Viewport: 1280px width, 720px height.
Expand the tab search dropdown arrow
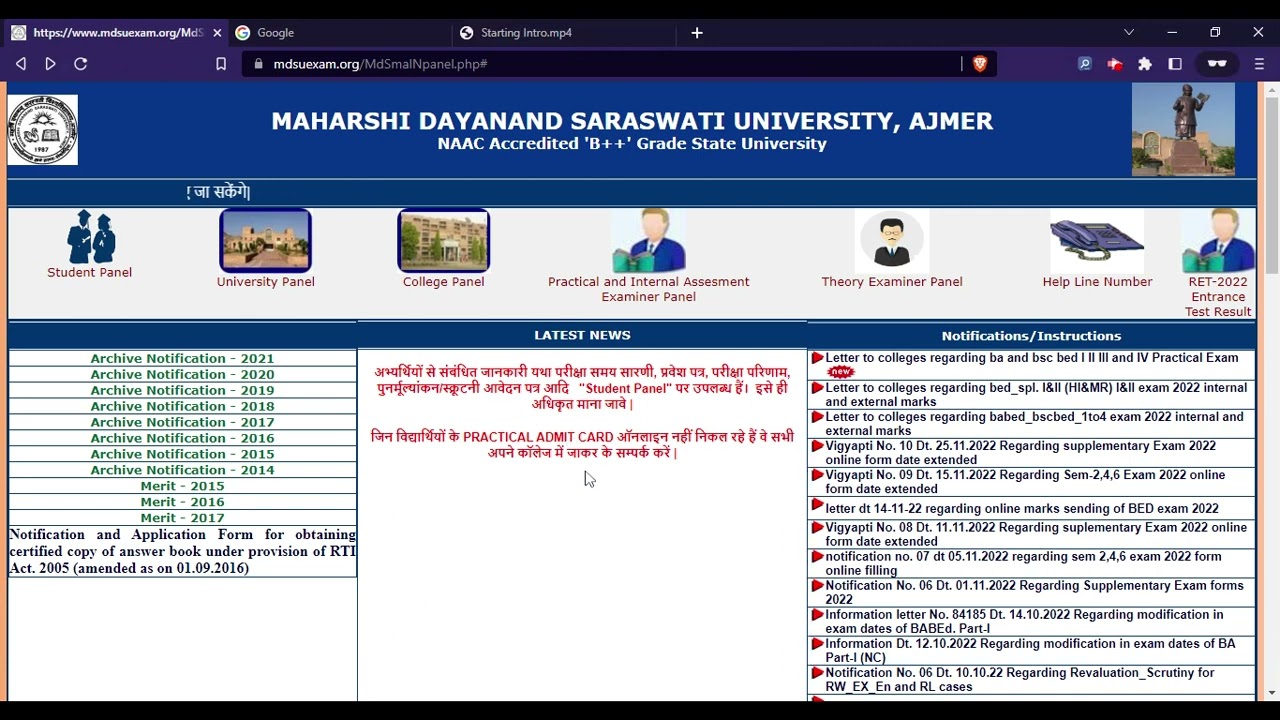tap(1129, 33)
